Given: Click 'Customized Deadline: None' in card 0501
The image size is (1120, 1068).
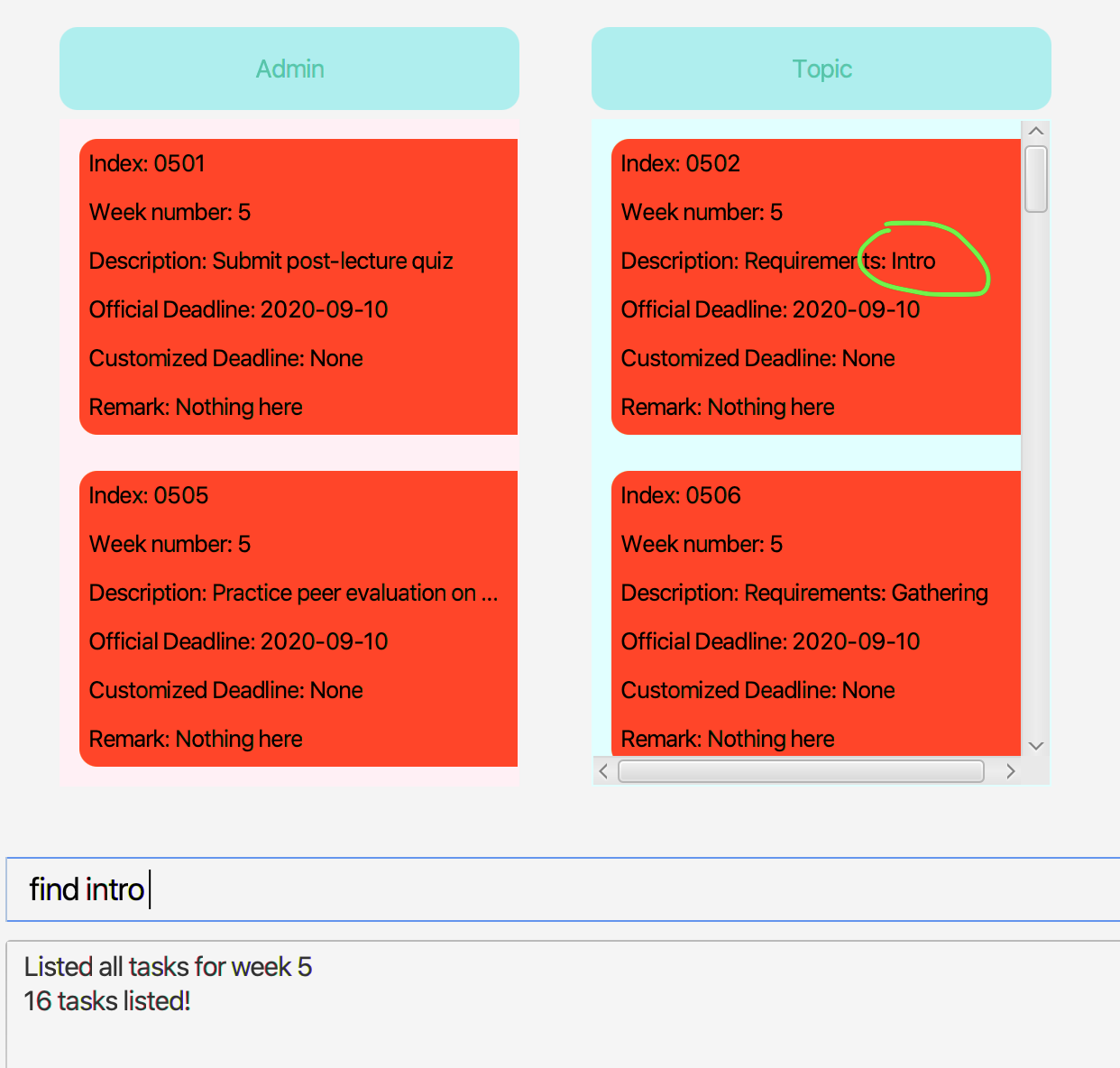Looking at the screenshot, I should click(225, 358).
